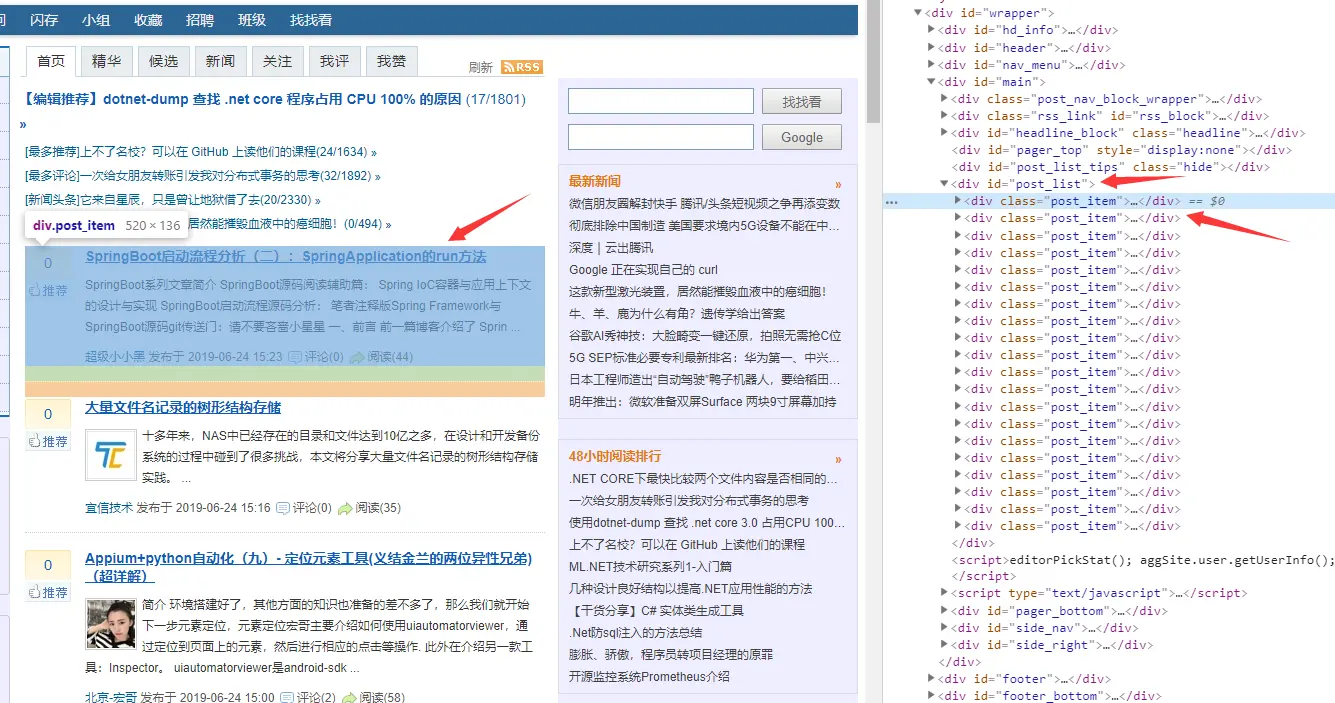Viewport: 1335px width, 703px height.
Task: Focus the search field beside Google button
Action: coord(660,137)
